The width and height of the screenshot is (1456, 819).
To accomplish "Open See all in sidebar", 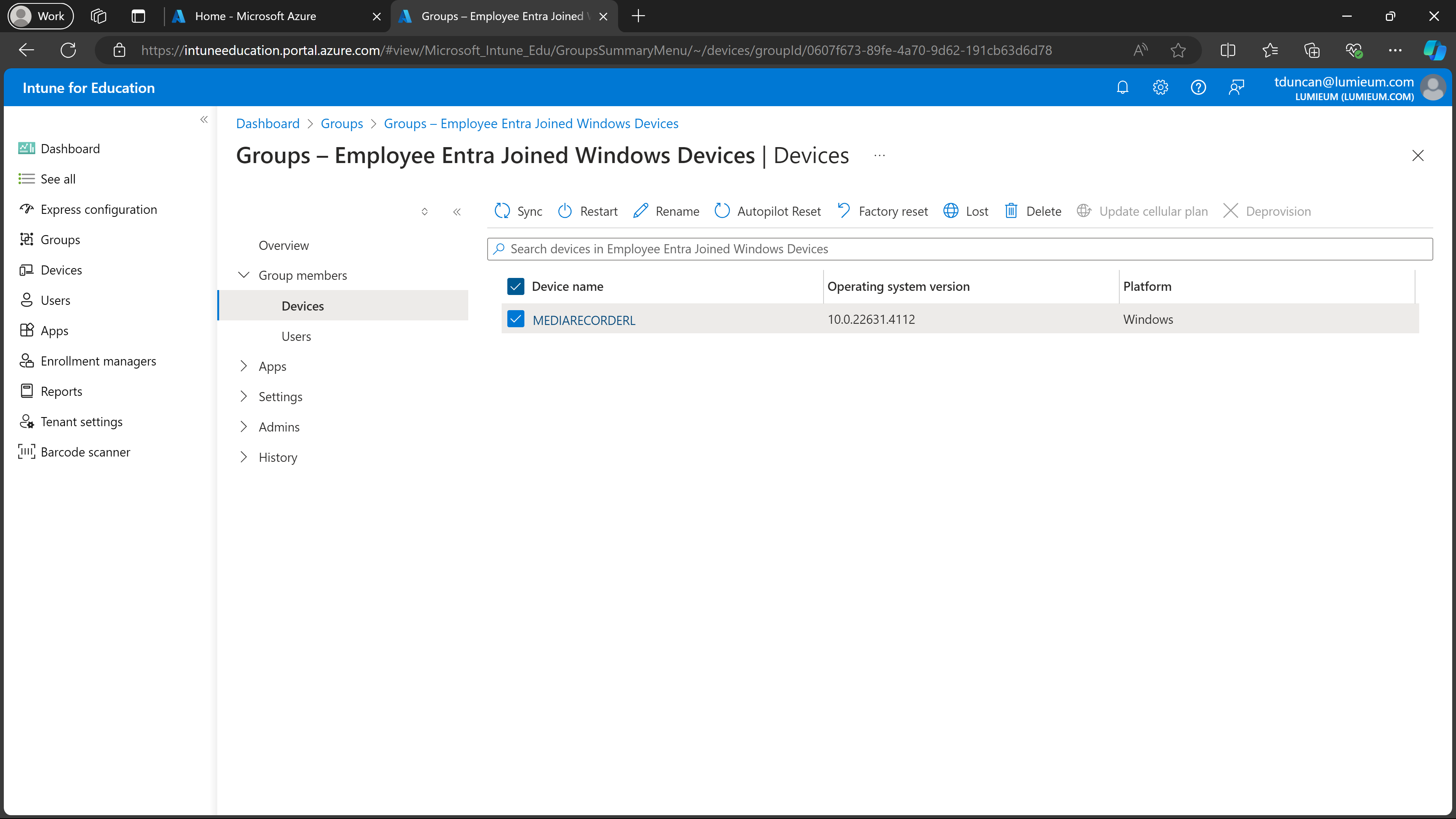I will tap(58, 179).
